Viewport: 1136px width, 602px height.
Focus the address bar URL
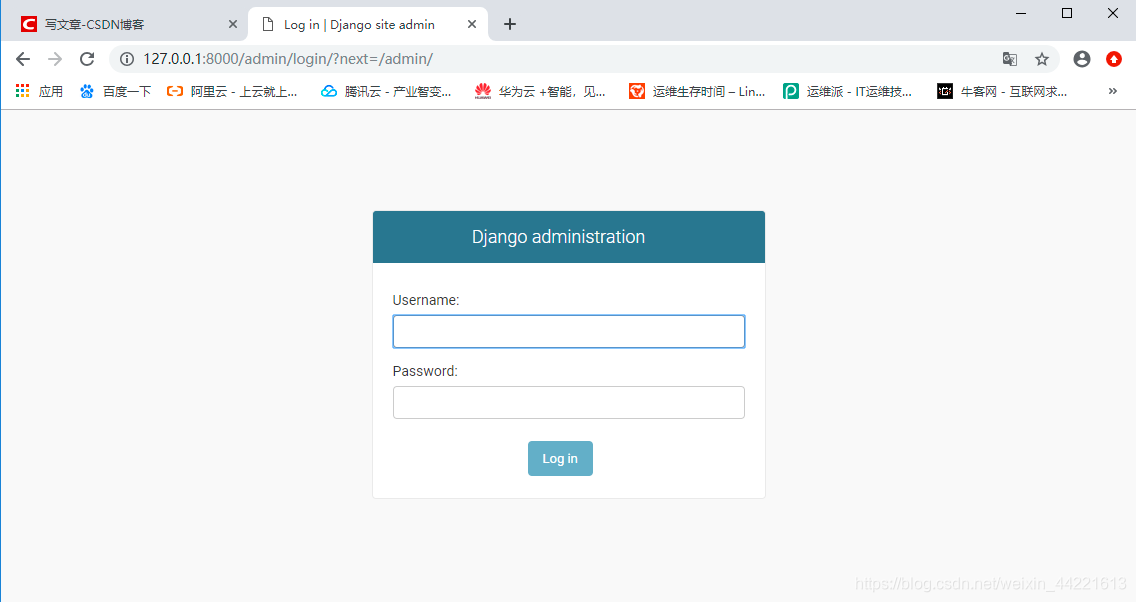288,59
